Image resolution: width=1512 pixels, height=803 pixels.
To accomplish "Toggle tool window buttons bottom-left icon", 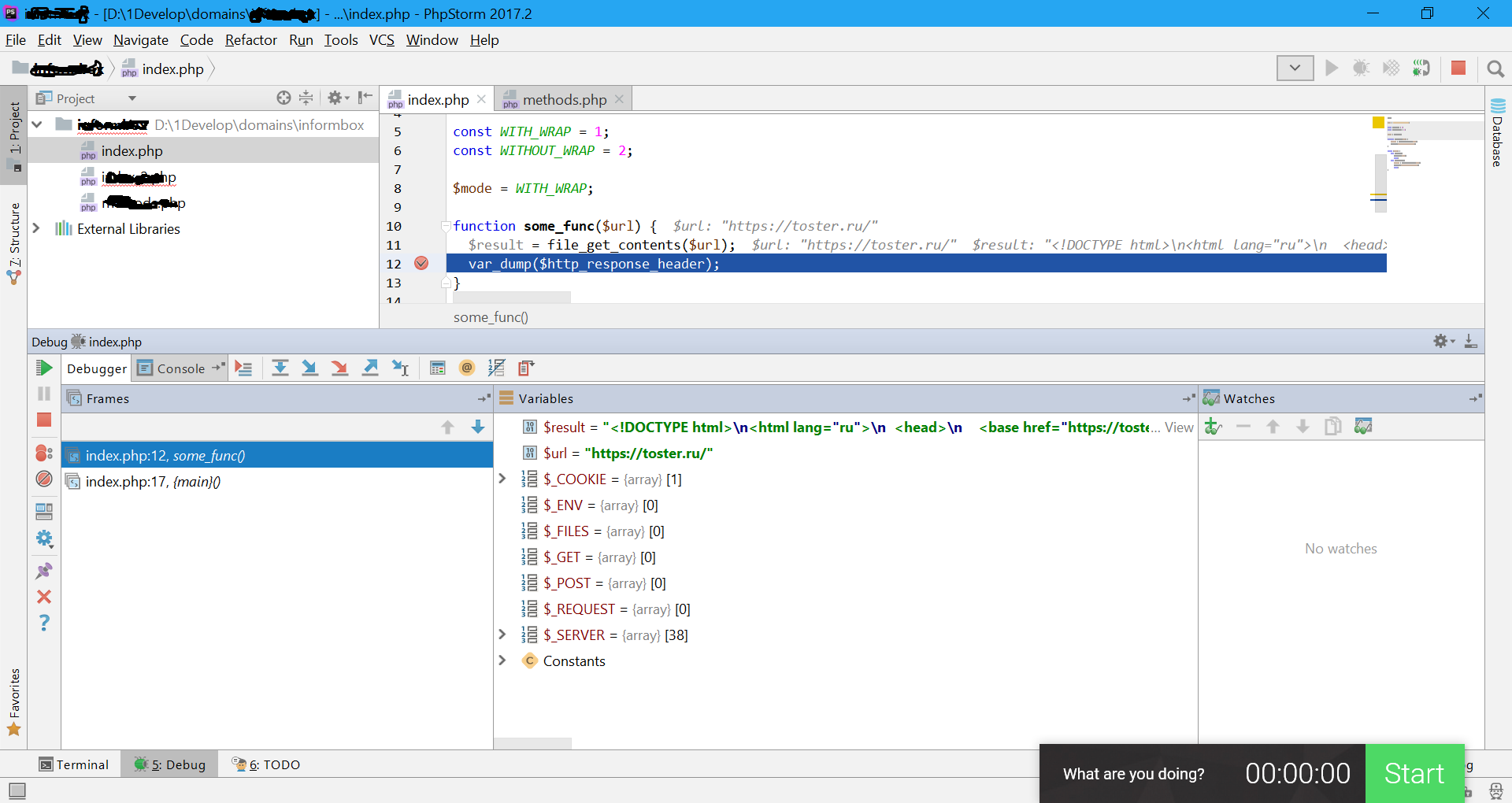I will (x=17, y=790).
